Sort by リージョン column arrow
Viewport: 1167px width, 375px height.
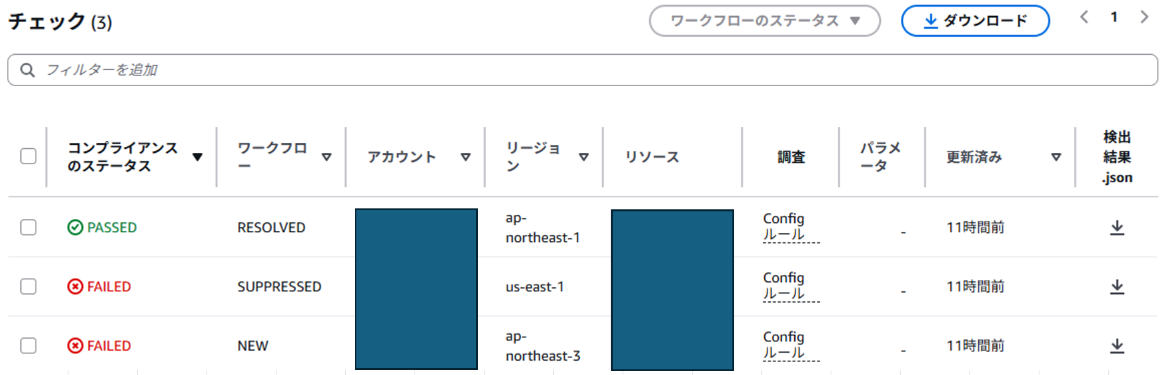[584, 157]
